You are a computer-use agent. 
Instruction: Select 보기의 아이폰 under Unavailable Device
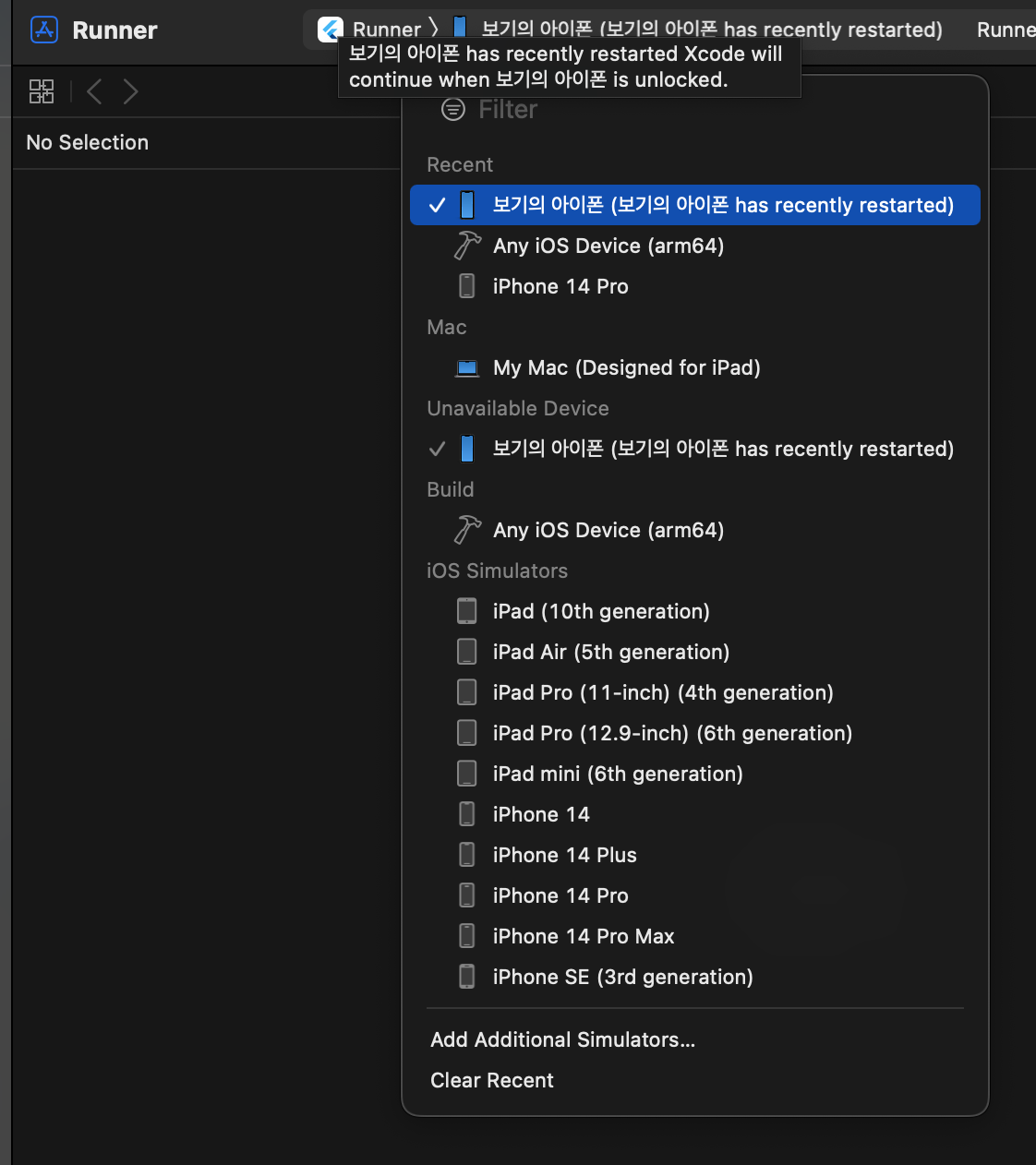pos(695,449)
